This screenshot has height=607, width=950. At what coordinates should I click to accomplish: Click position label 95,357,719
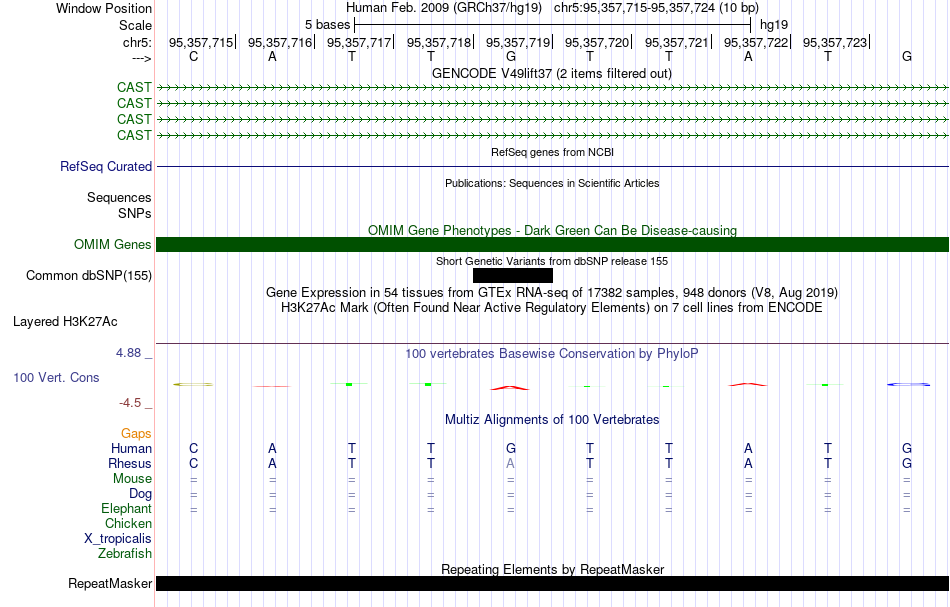coord(518,42)
